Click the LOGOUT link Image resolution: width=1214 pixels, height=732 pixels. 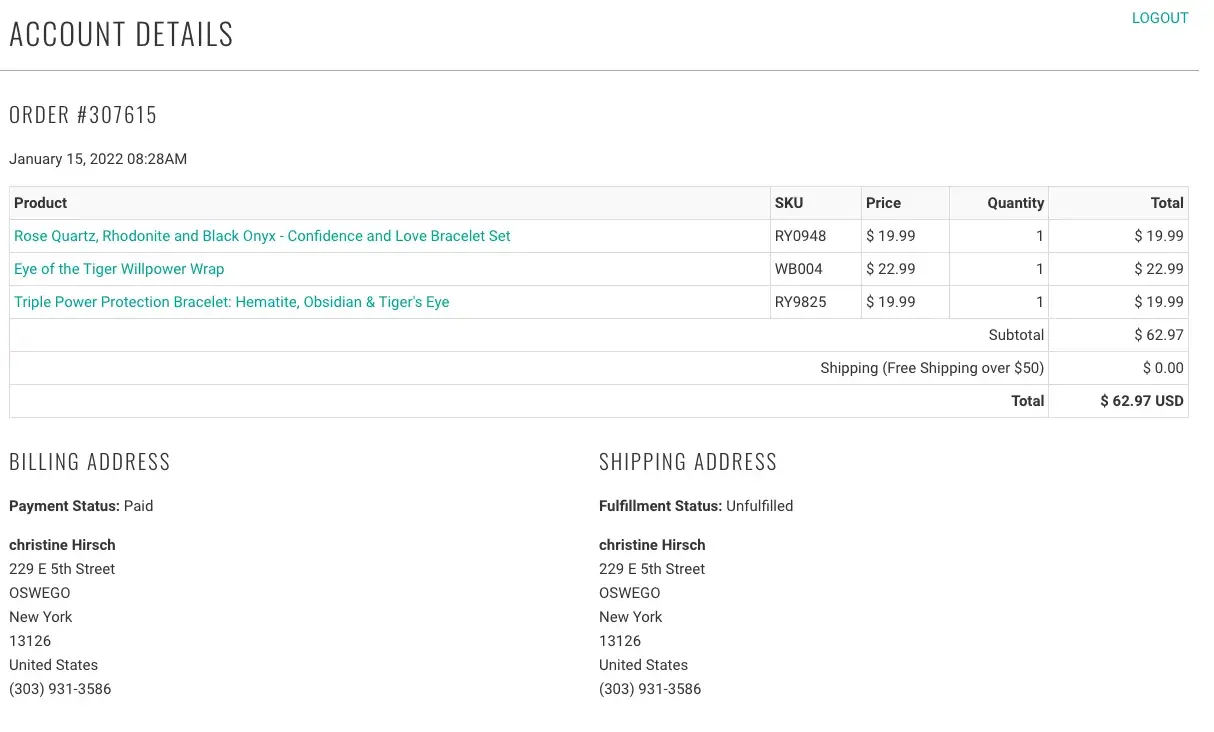point(1159,18)
